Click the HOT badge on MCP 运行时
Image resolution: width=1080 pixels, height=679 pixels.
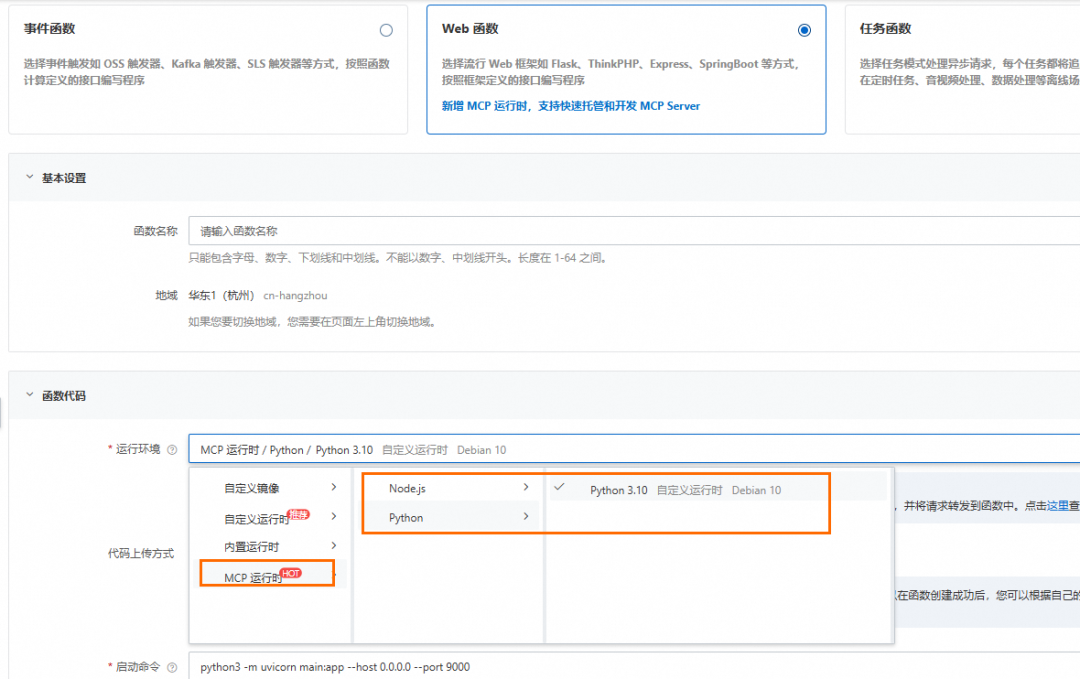[x=291, y=573]
